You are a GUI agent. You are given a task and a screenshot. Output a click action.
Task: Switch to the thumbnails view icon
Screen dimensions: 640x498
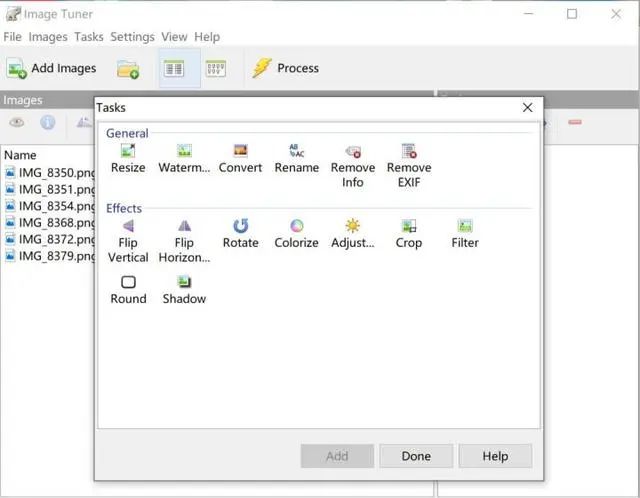(216, 69)
